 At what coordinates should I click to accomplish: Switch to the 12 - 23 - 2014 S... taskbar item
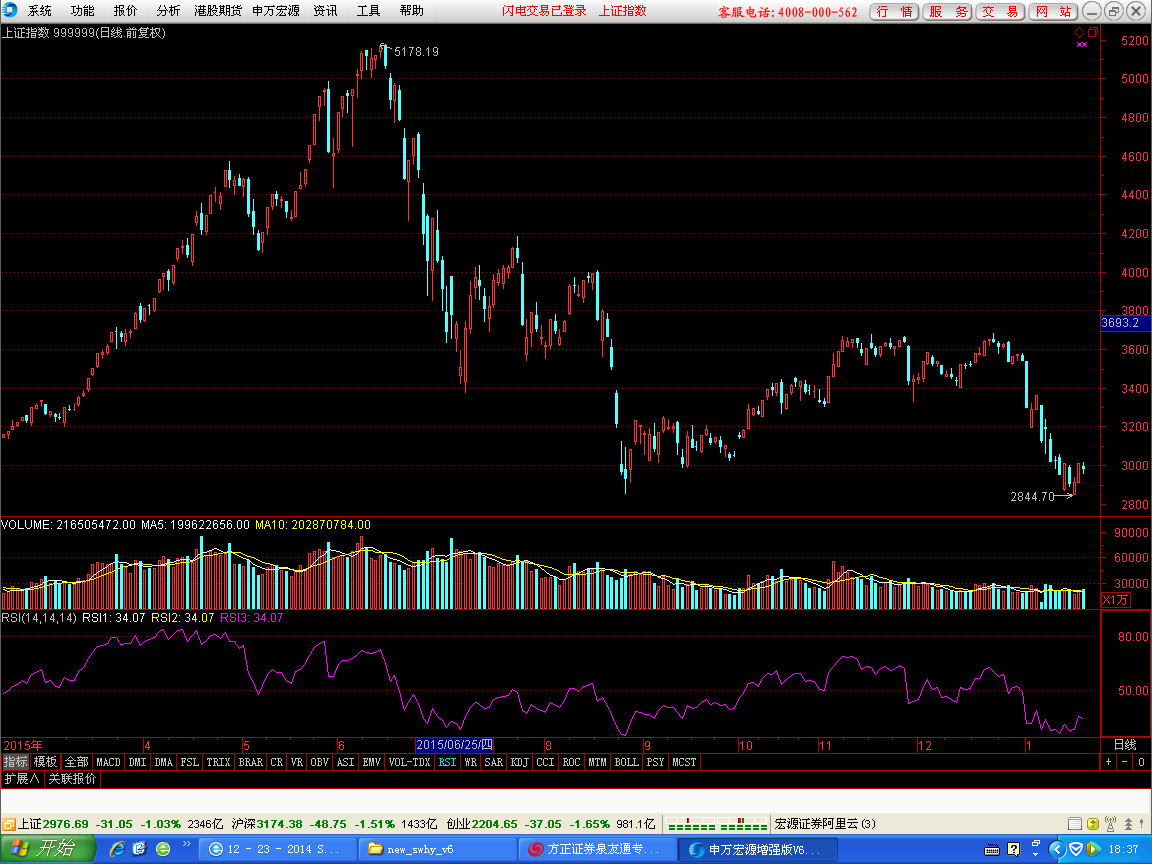pyautogui.click(x=278, y=849)
